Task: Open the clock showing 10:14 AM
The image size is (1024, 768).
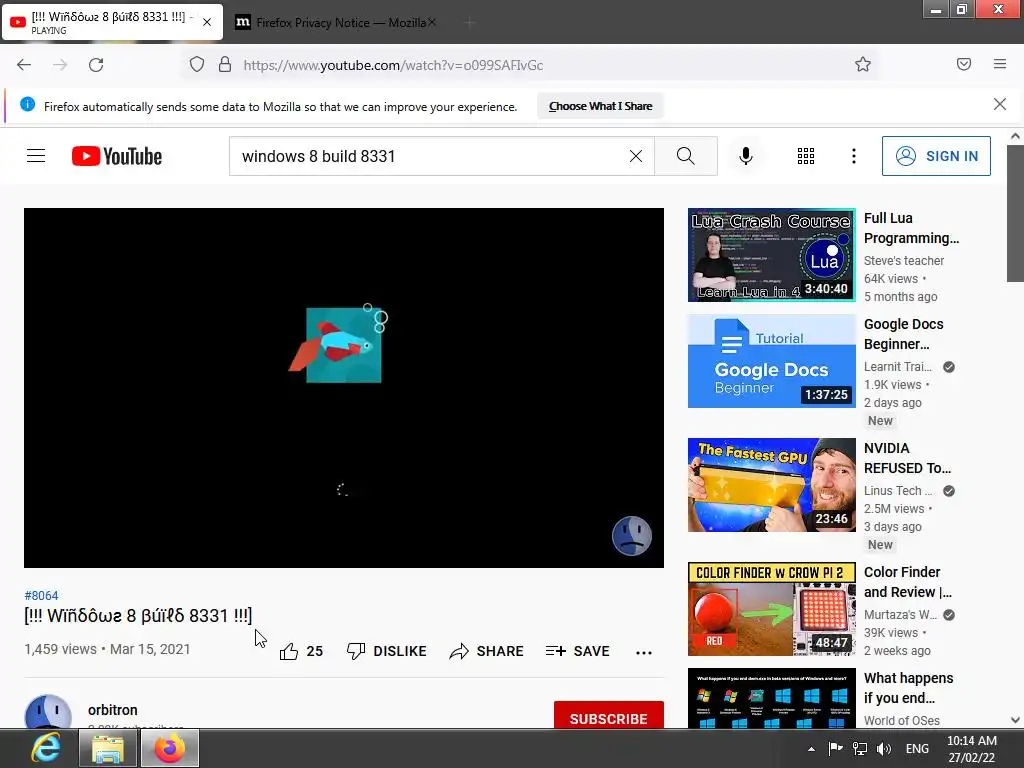Action: pos(972,748)
